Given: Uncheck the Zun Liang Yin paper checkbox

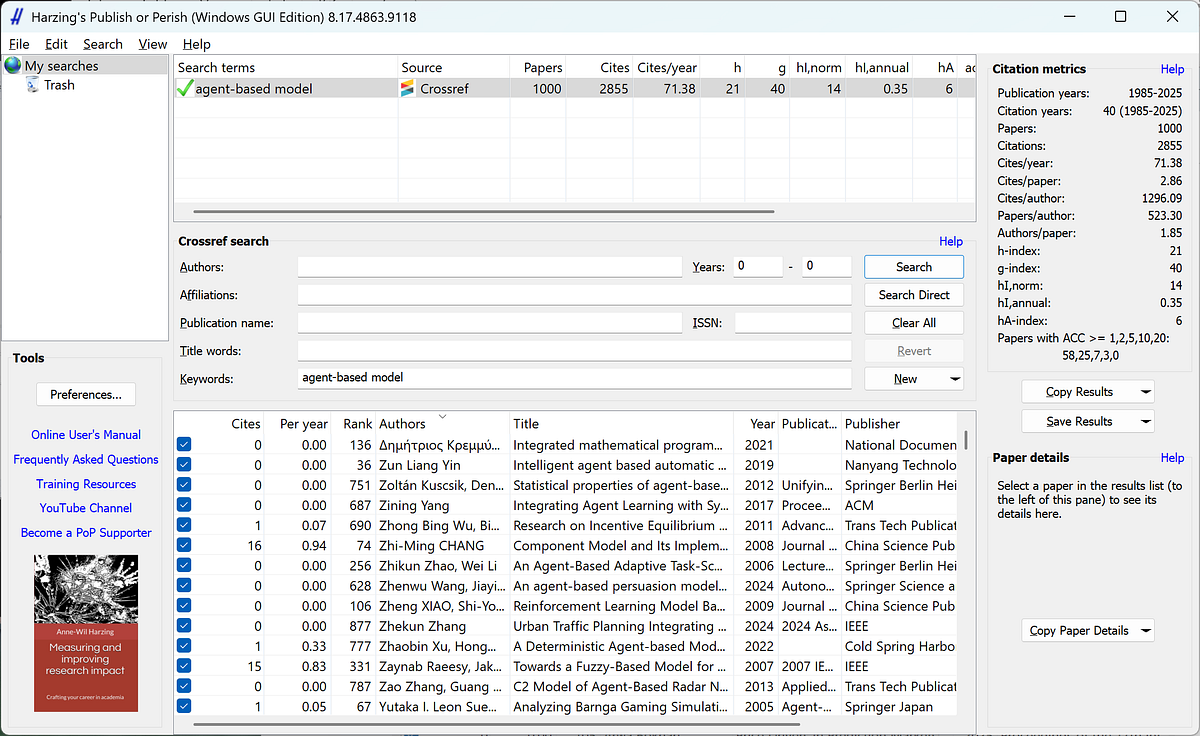Looking at the screenshot, I should (184, 466).
